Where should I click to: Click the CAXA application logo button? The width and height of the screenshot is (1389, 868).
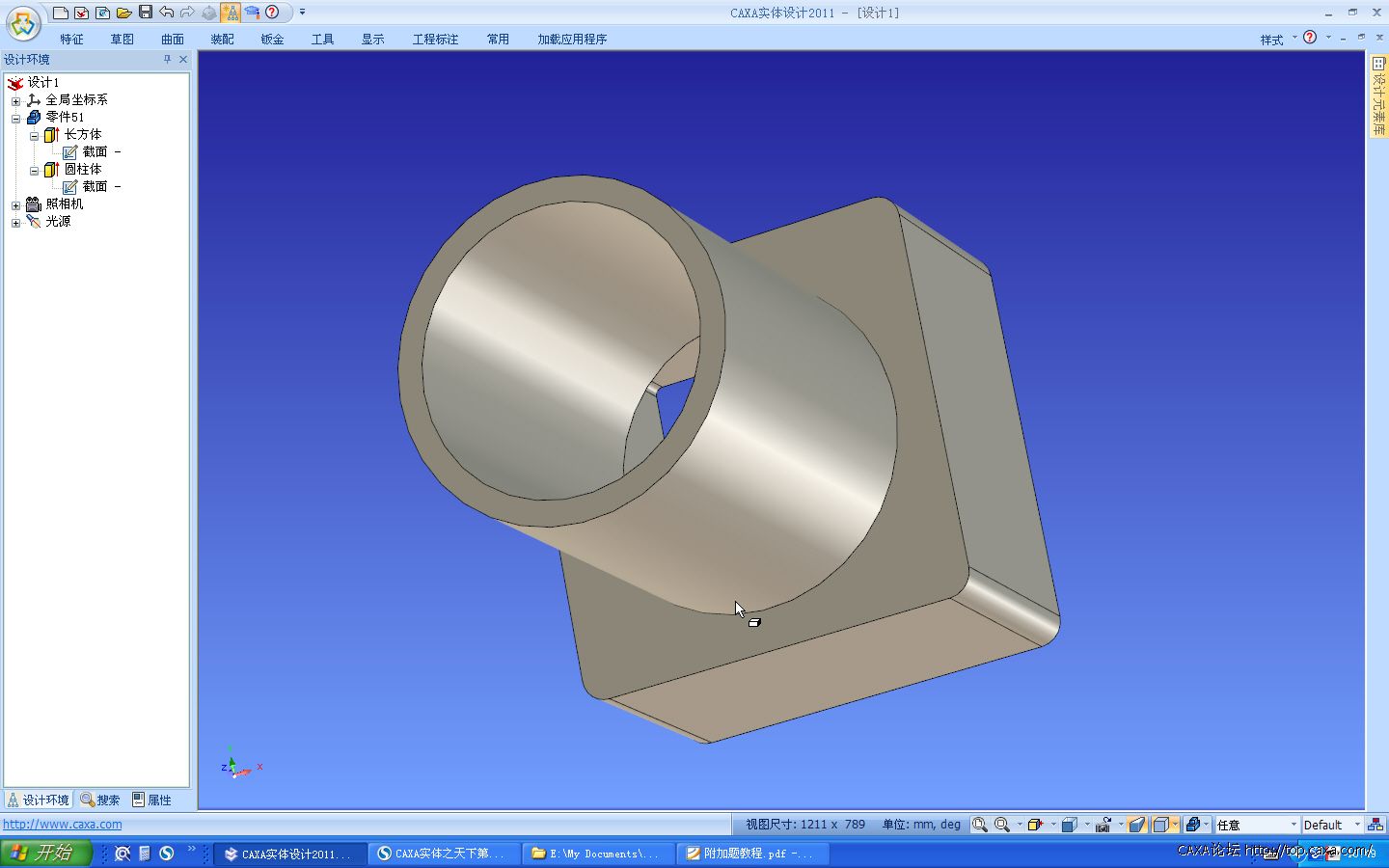(23, 23)
